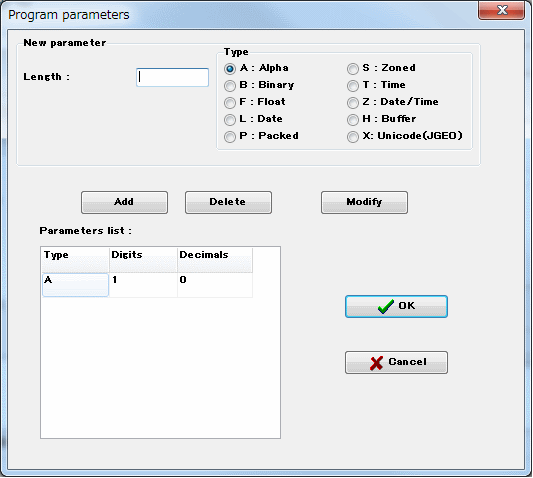Image resolution: width=533 pixels, height=478 pixels.
Task: Confirm with the green checkmark OK button
Action: (x=396, y=306)
